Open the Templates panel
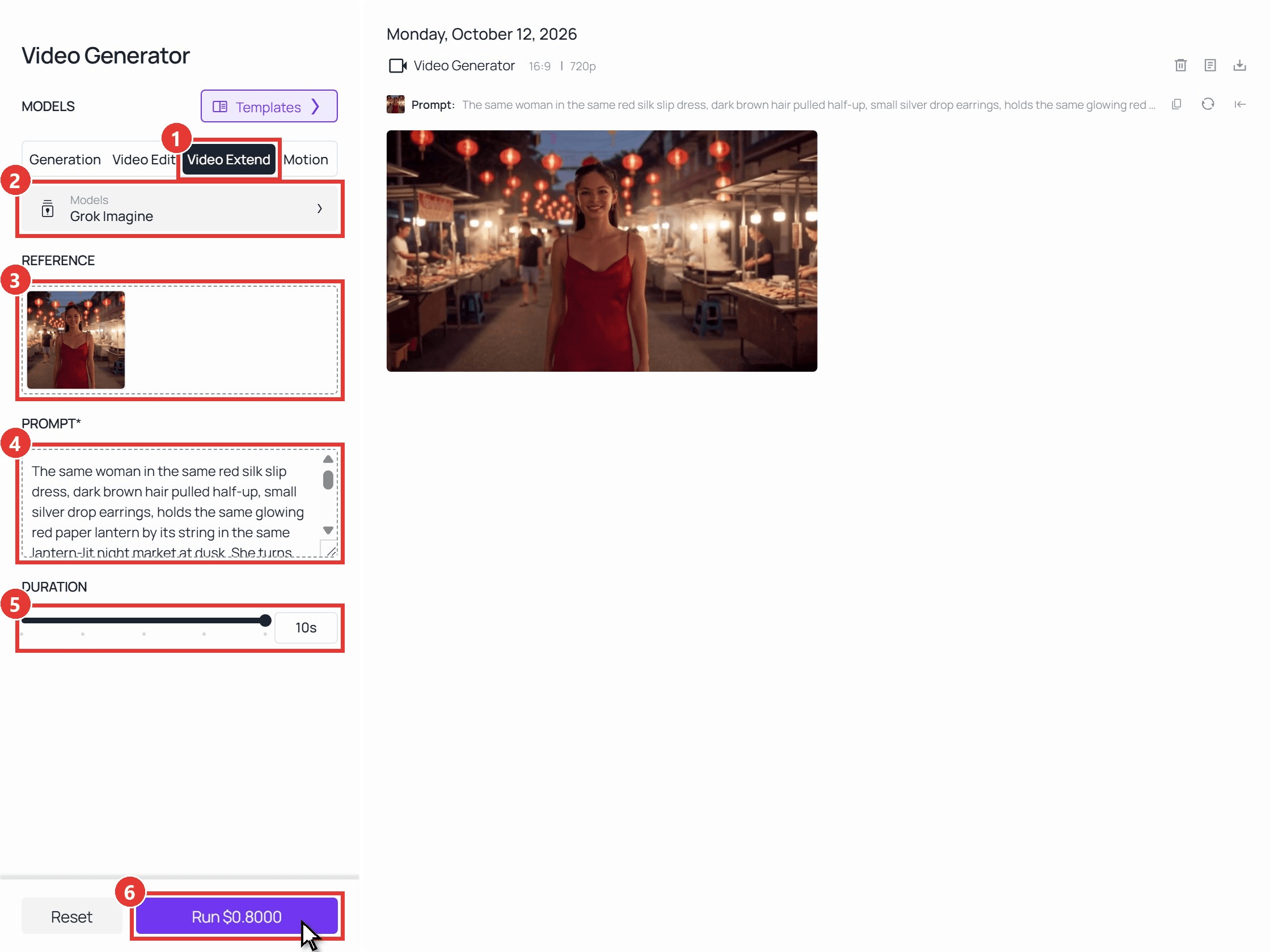 269,106
